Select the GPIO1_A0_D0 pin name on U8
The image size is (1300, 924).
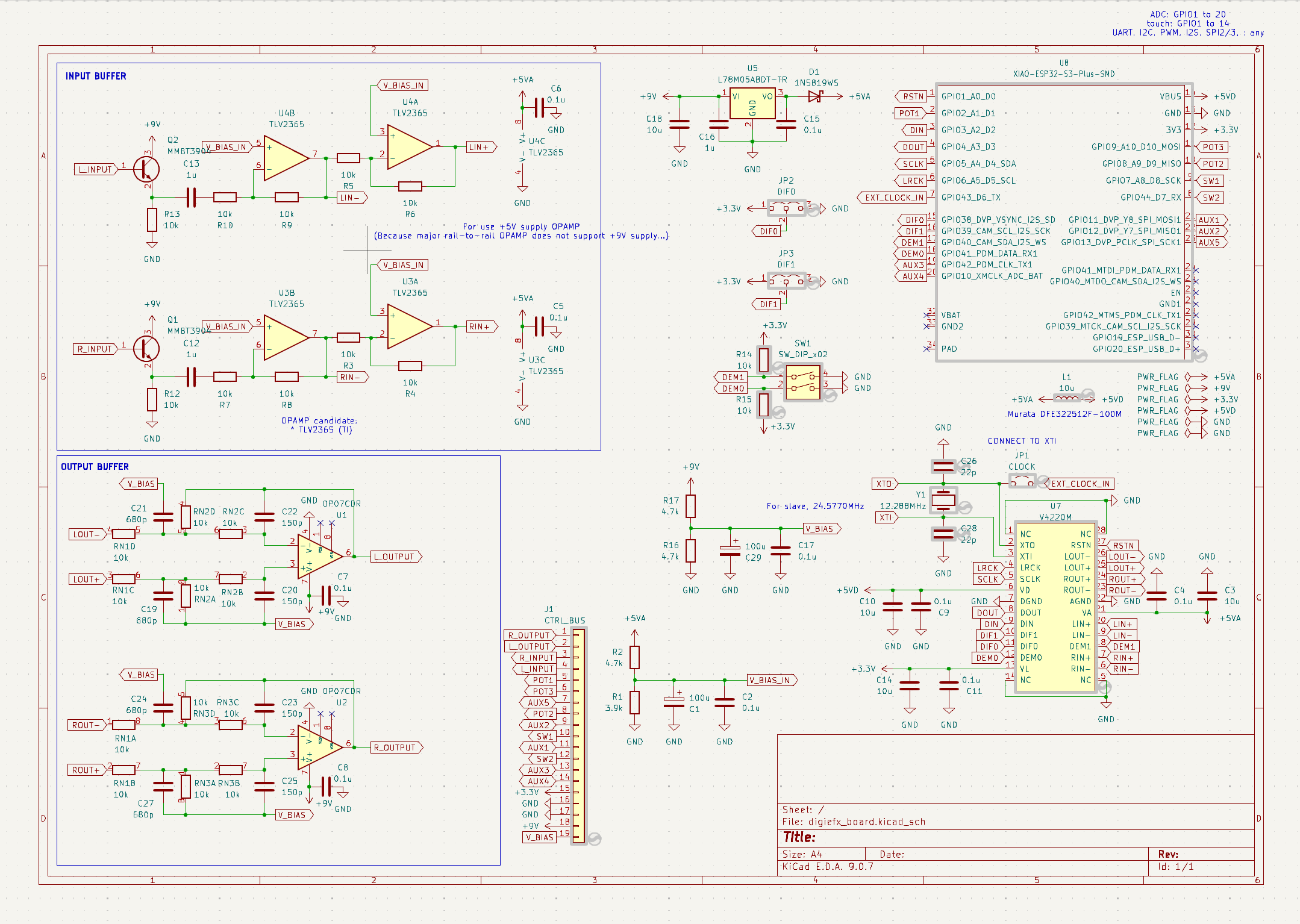pyautogui.click(x=969, y=96)
